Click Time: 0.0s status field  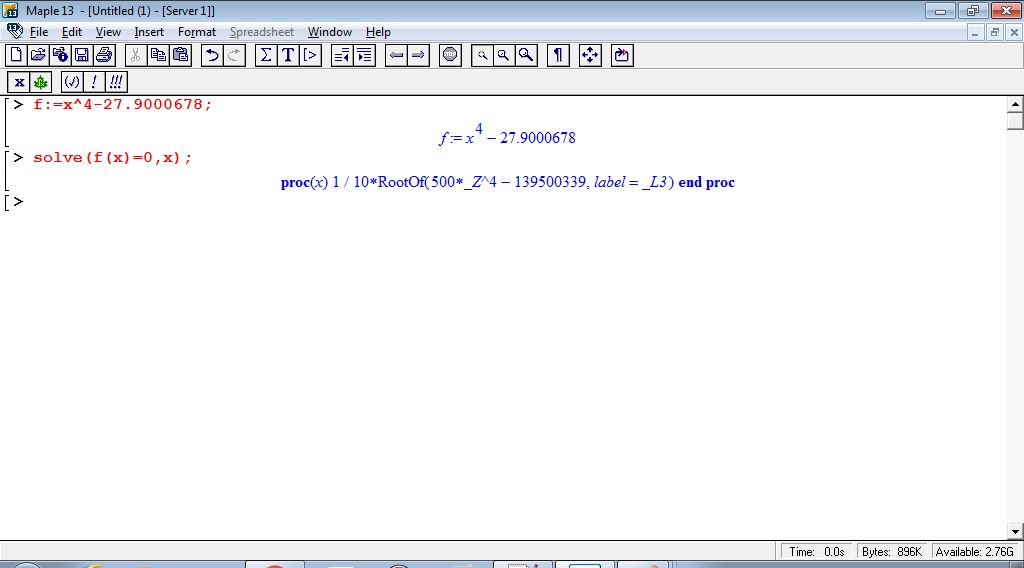coord(816,552)
